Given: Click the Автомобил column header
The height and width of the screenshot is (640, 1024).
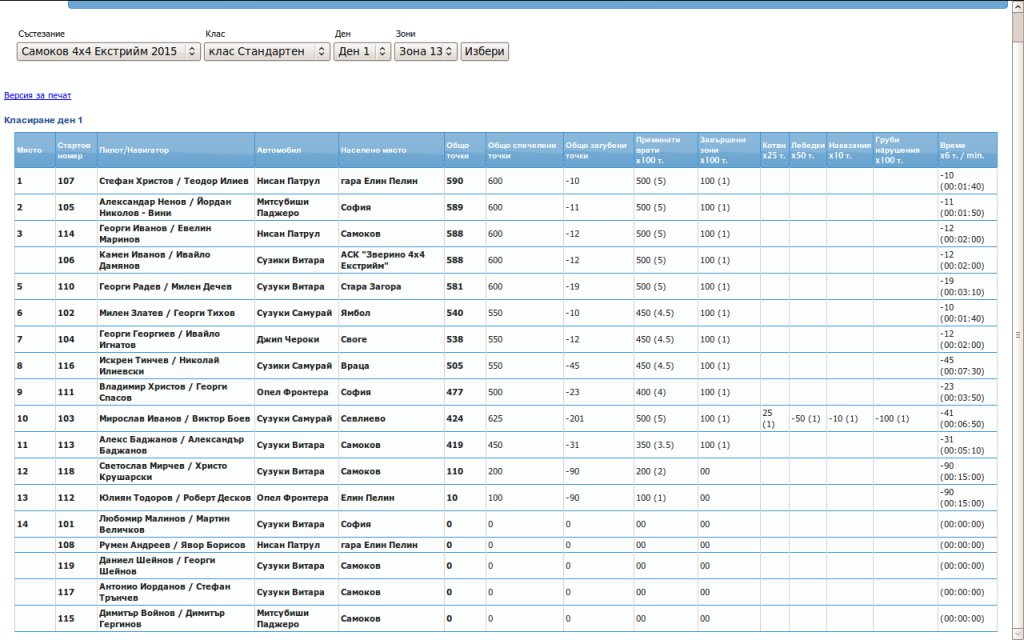Looking at the screenshot, I should click(x=279, y=150).
